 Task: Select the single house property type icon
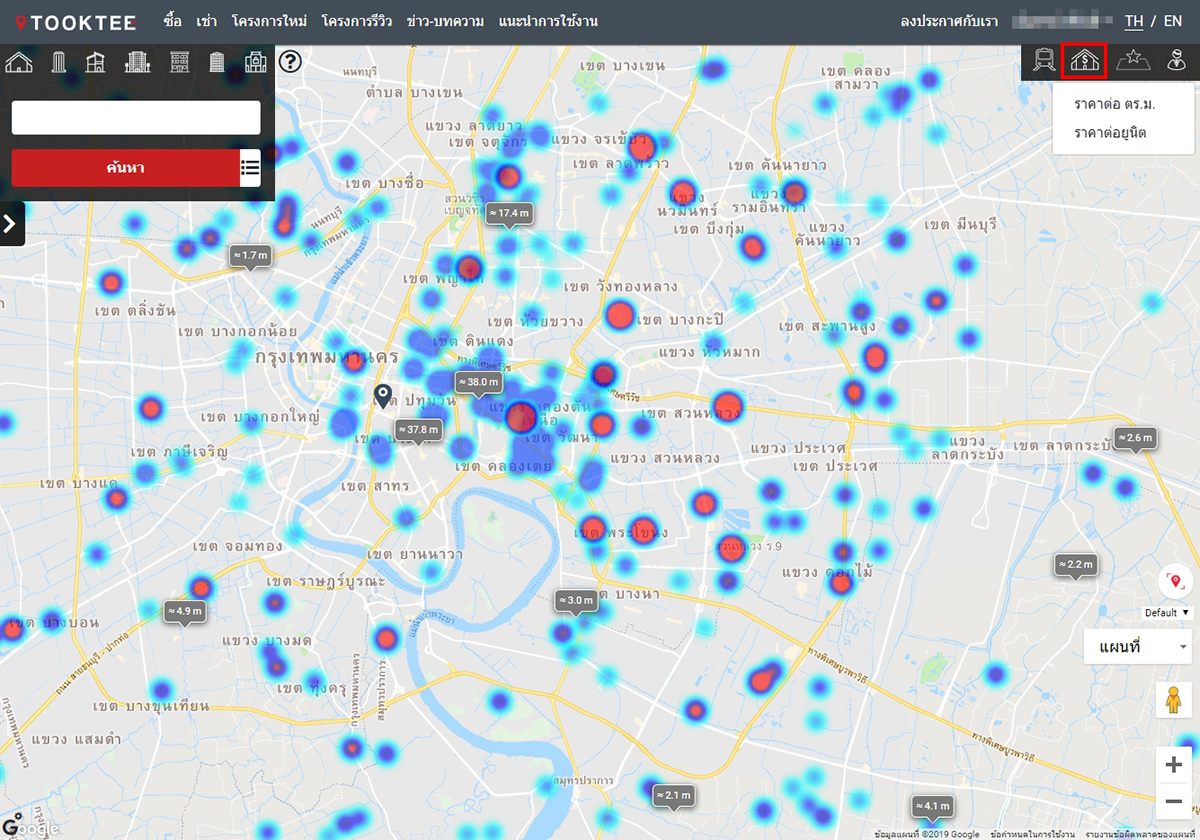click(19, 62)
